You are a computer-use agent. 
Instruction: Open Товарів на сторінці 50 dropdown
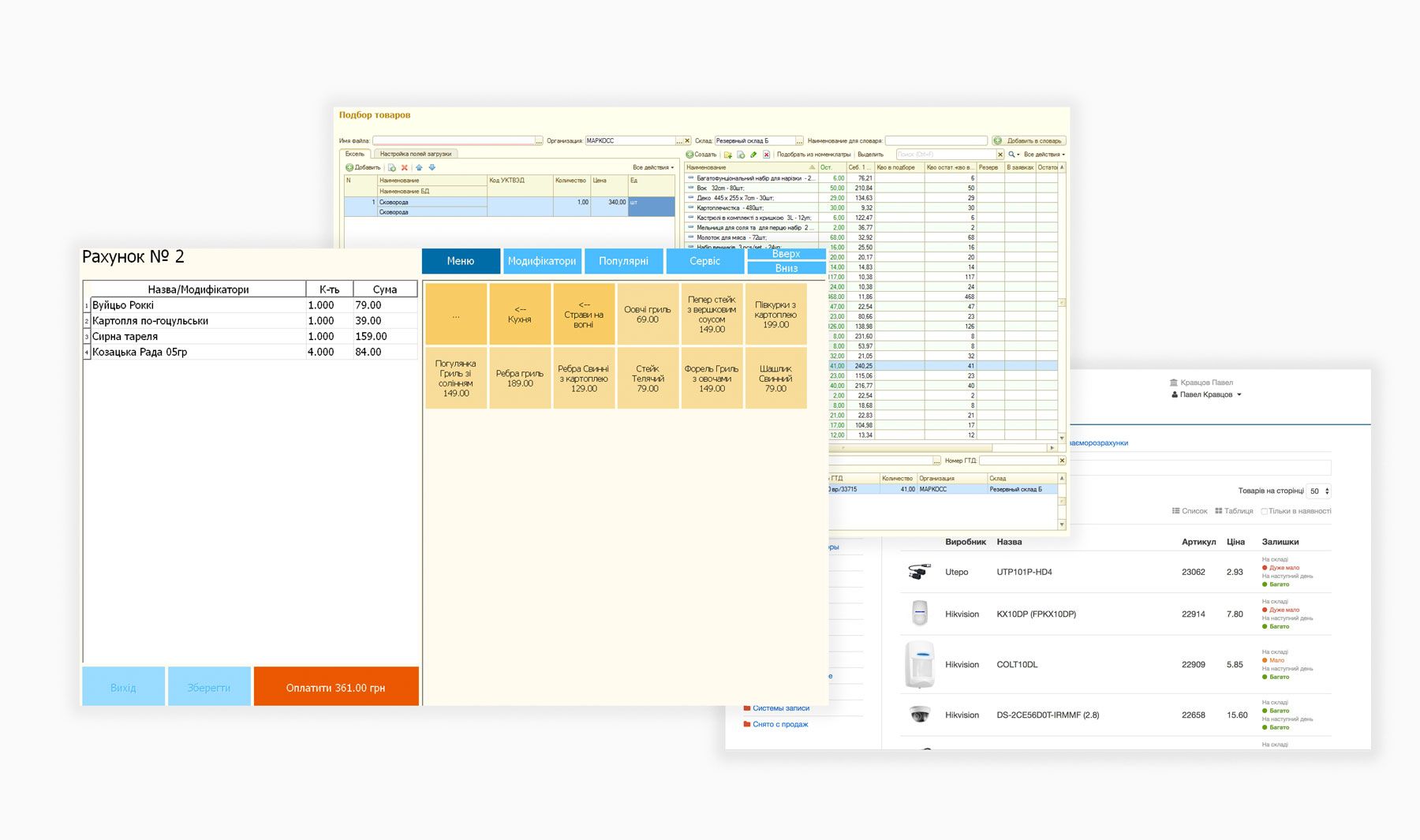[1318, 491]
